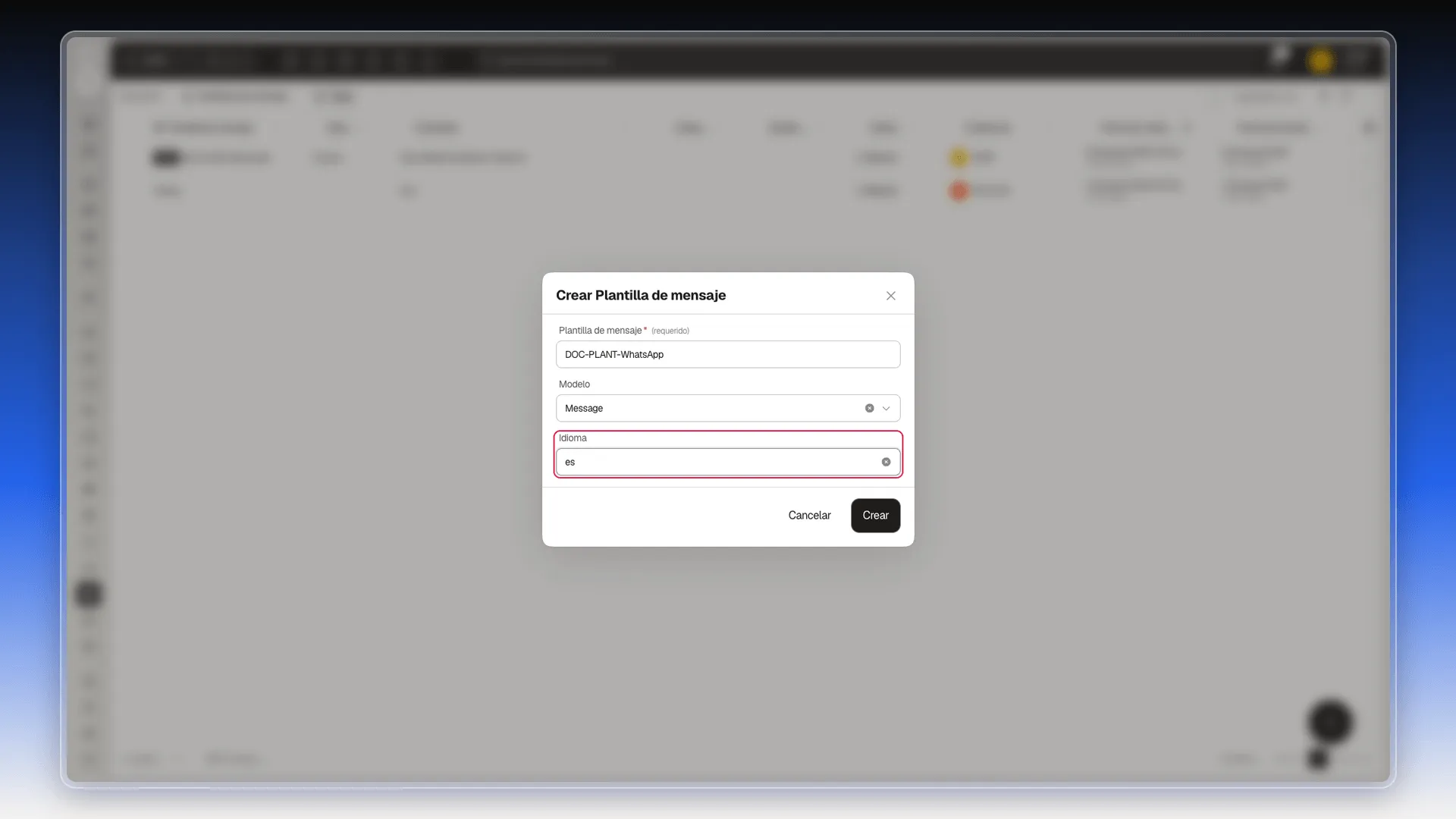Clear the Modelo field selection
This screenshot has width=1456, height=819.
869,408
